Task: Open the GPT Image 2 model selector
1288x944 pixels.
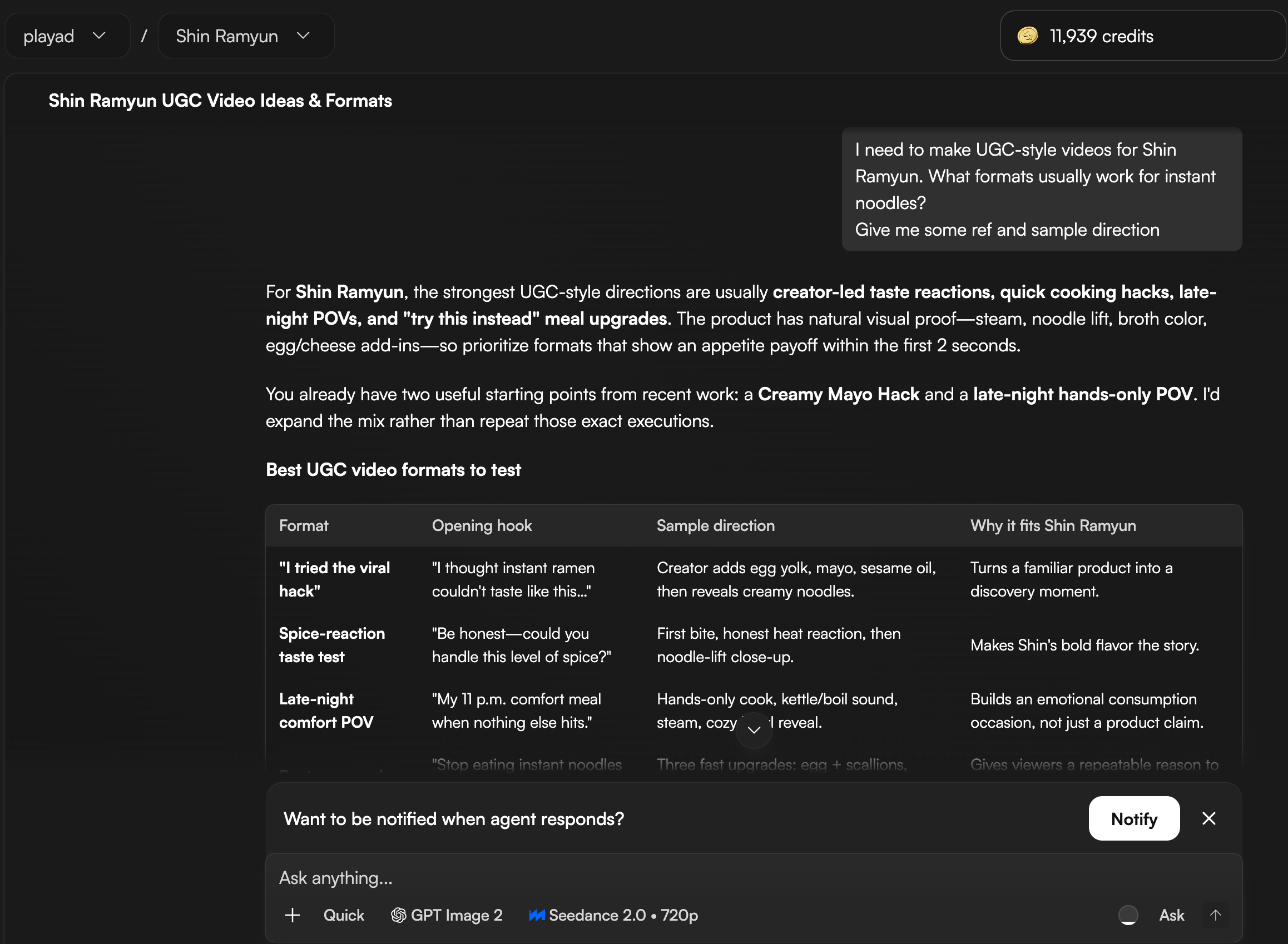Action: [447, 915]
